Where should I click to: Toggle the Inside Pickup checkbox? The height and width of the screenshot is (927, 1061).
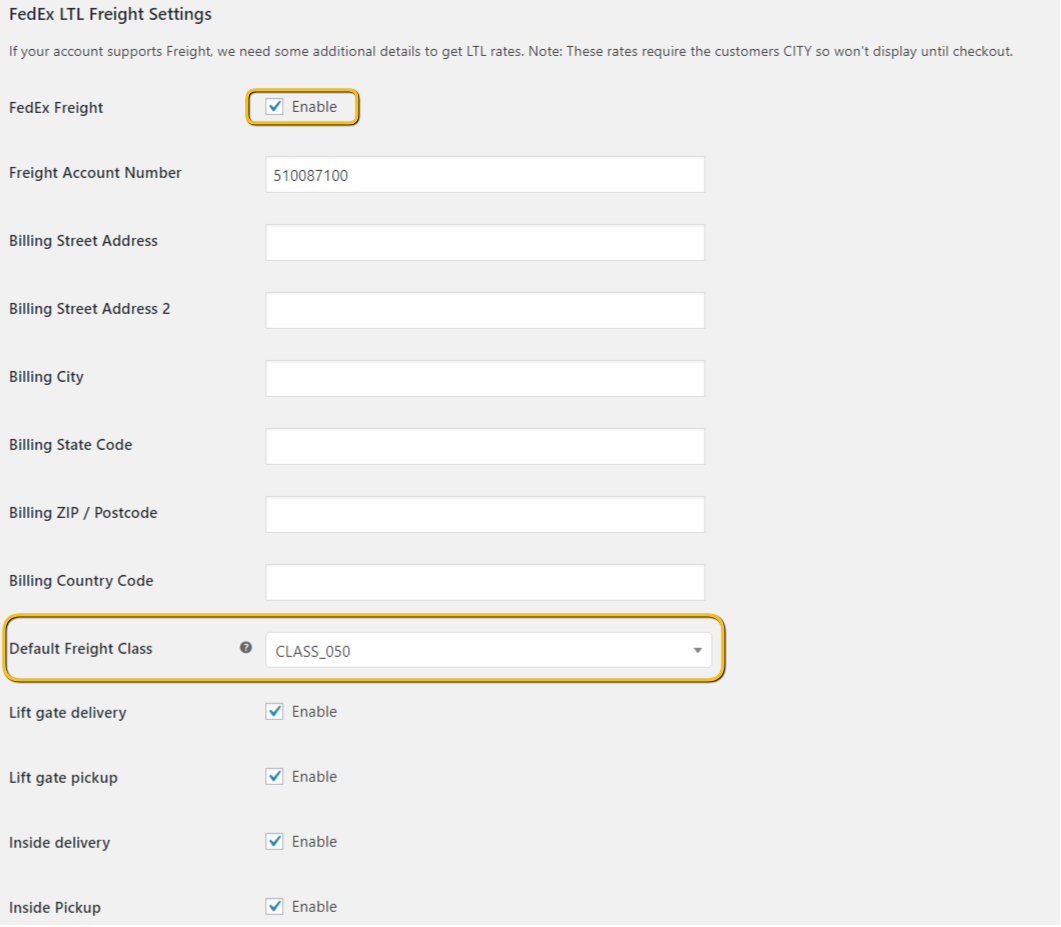[274, 907]
